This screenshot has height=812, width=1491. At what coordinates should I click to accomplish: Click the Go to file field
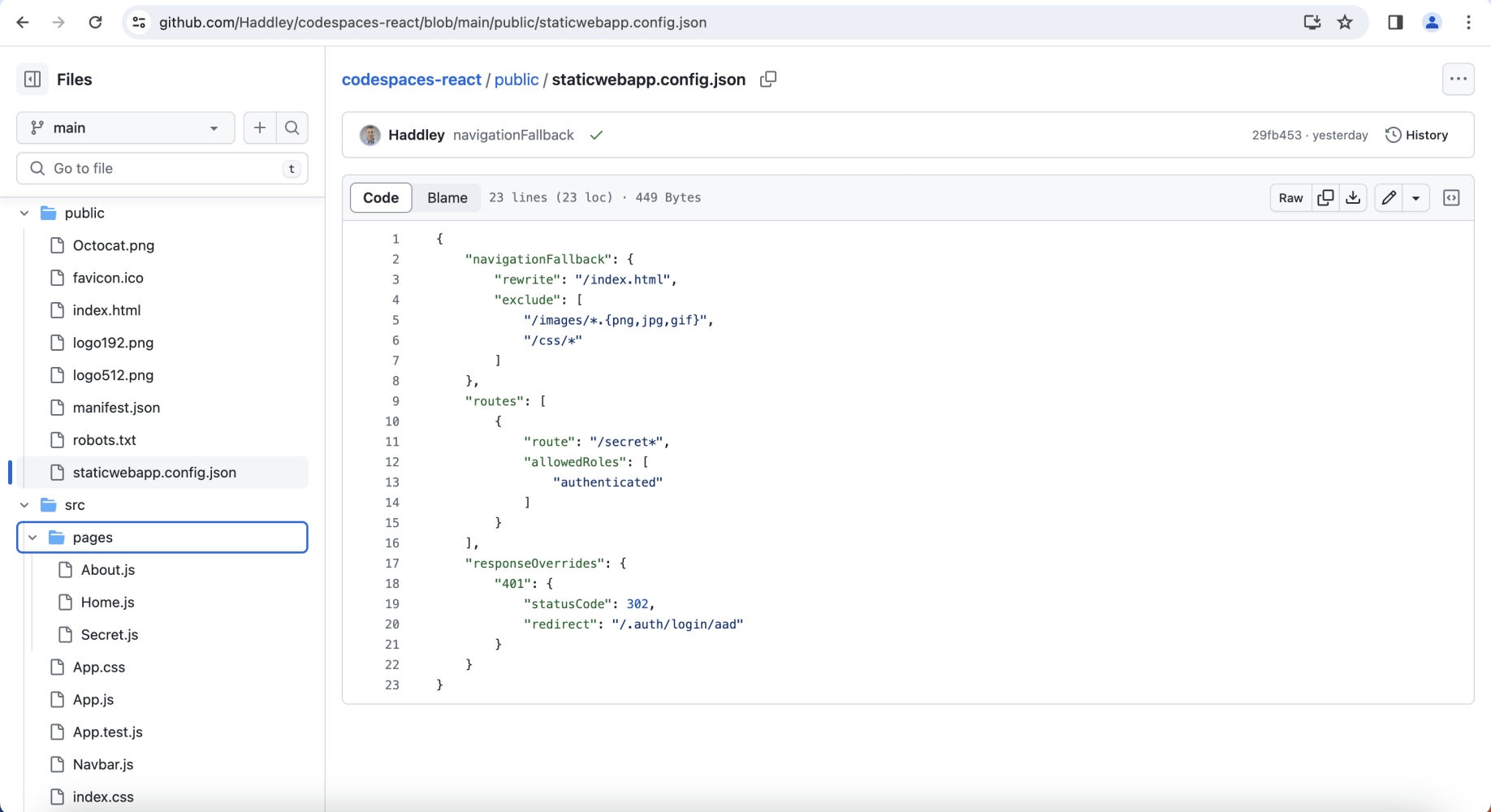tap(162, 168)
